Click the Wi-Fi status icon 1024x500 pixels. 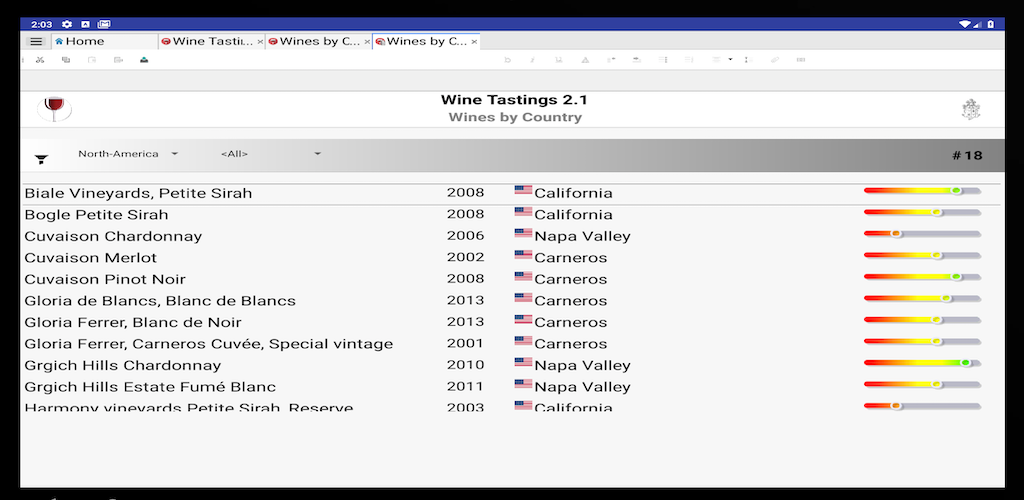point(965,24)
